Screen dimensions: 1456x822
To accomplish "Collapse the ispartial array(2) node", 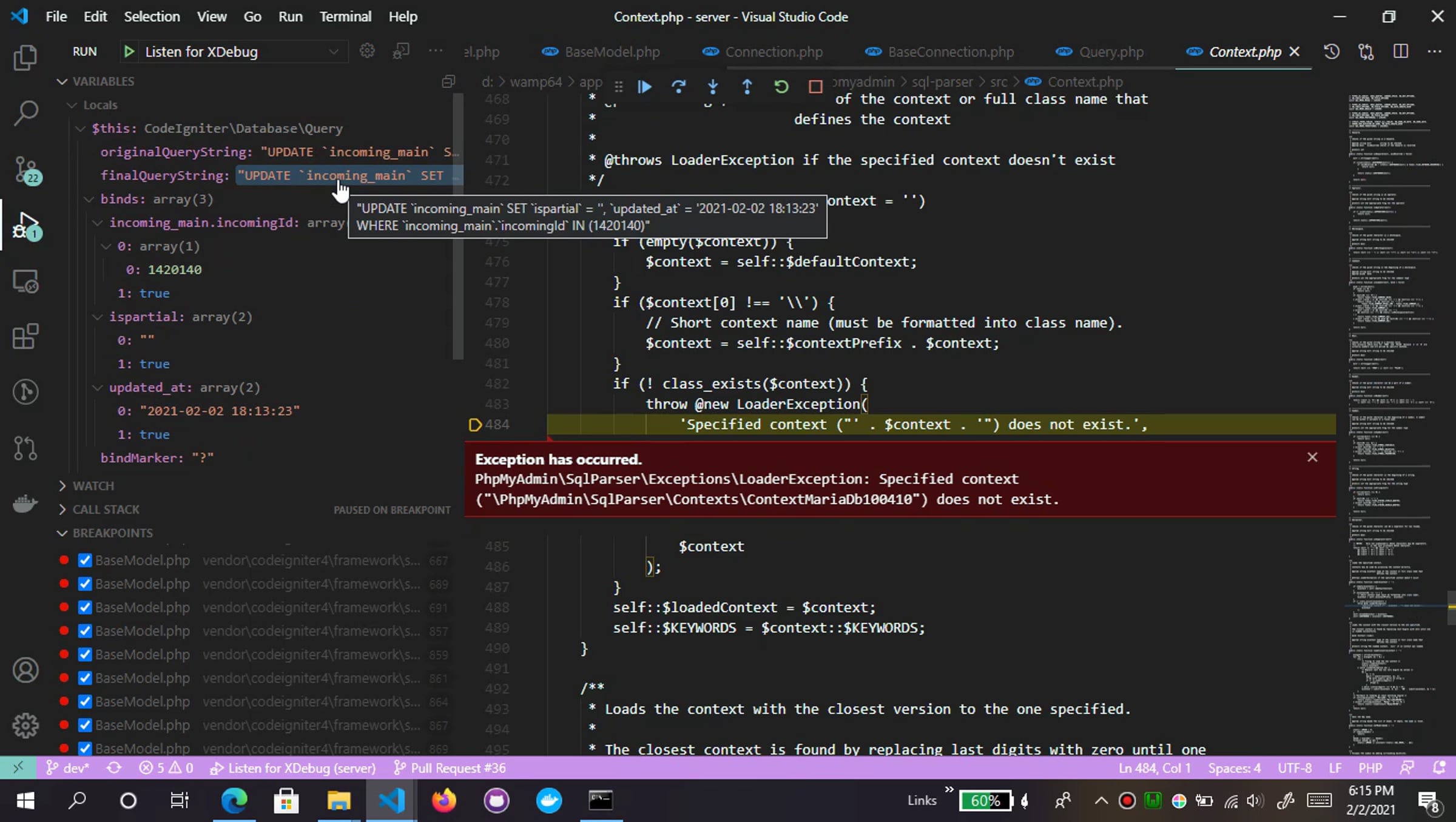I will pyautogui.click(x=98, y=317).
